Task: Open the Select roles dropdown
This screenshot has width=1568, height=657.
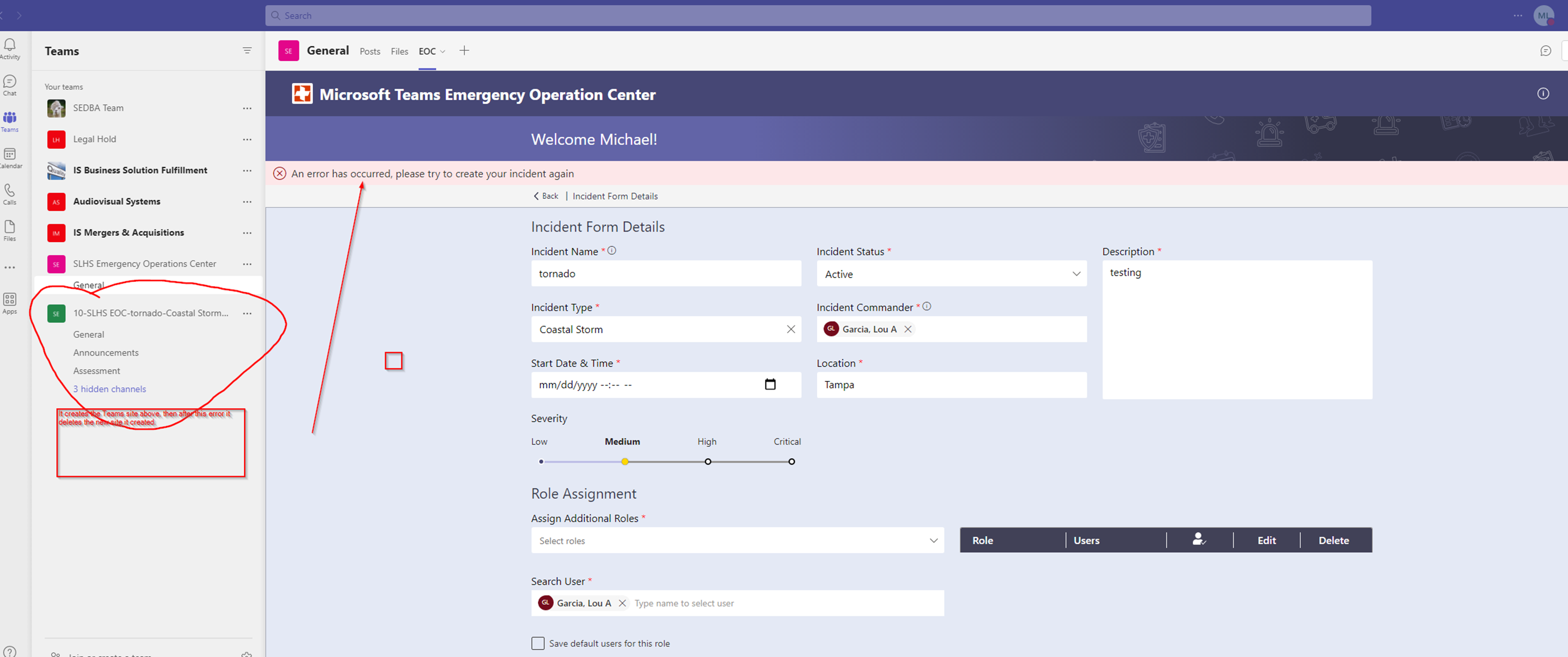Action: [x=933, y=540]
